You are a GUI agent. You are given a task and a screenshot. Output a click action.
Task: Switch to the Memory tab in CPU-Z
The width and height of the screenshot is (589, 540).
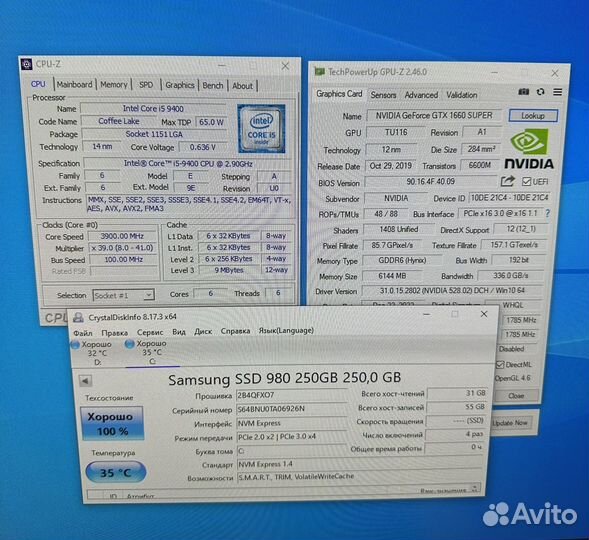coord(113,85)
